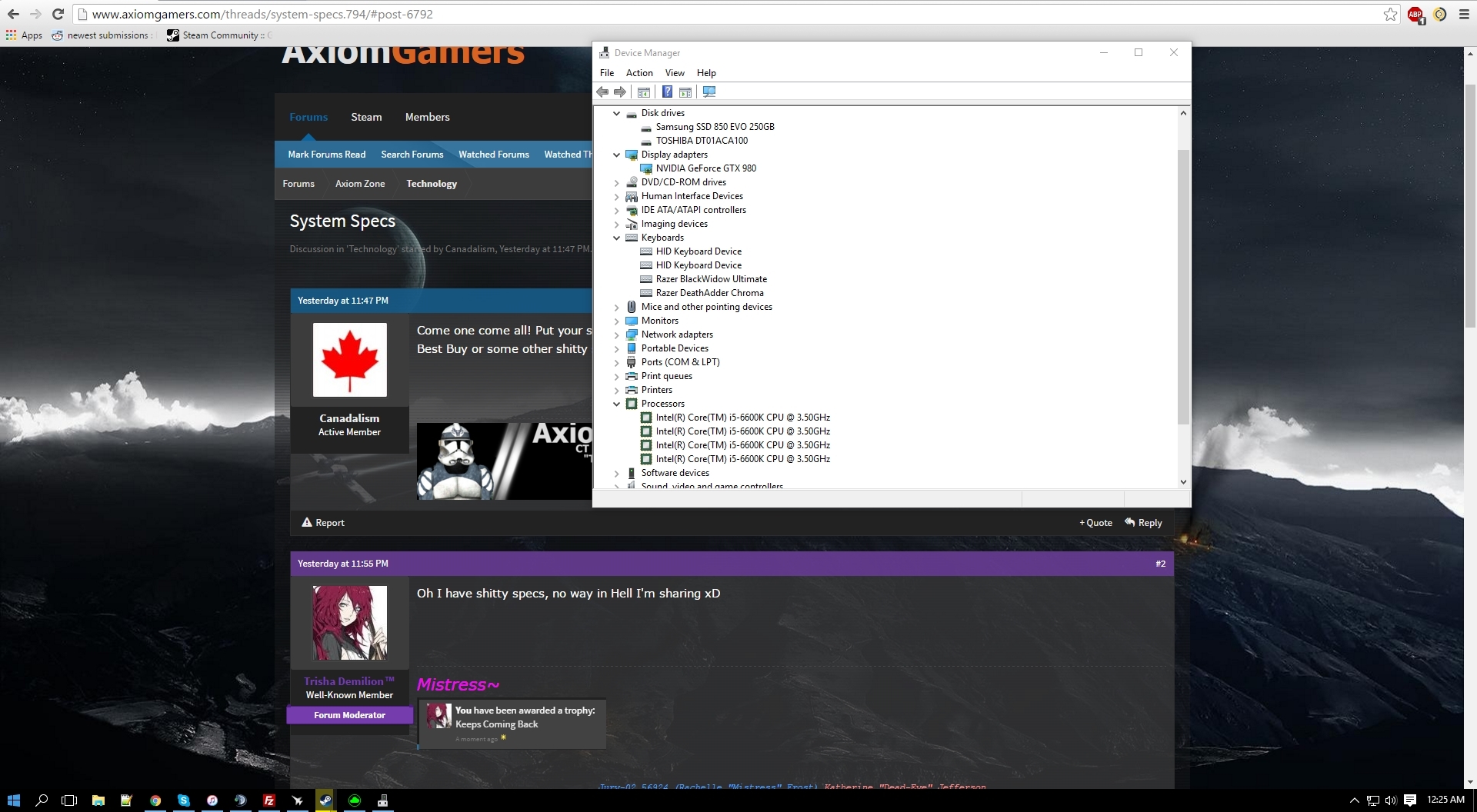Select NVIDIA GeForce GTX 980 adapter

click(705, 168)
